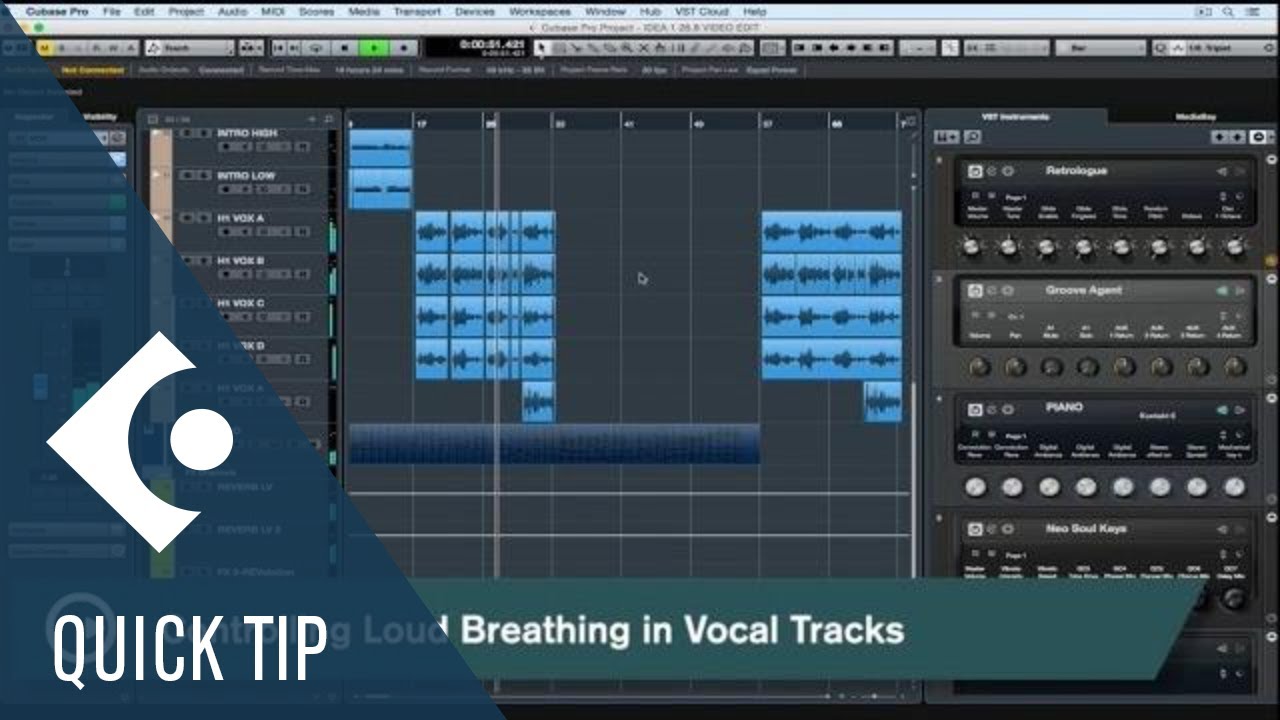Select the H1 VOX A track

coord(241,218)
